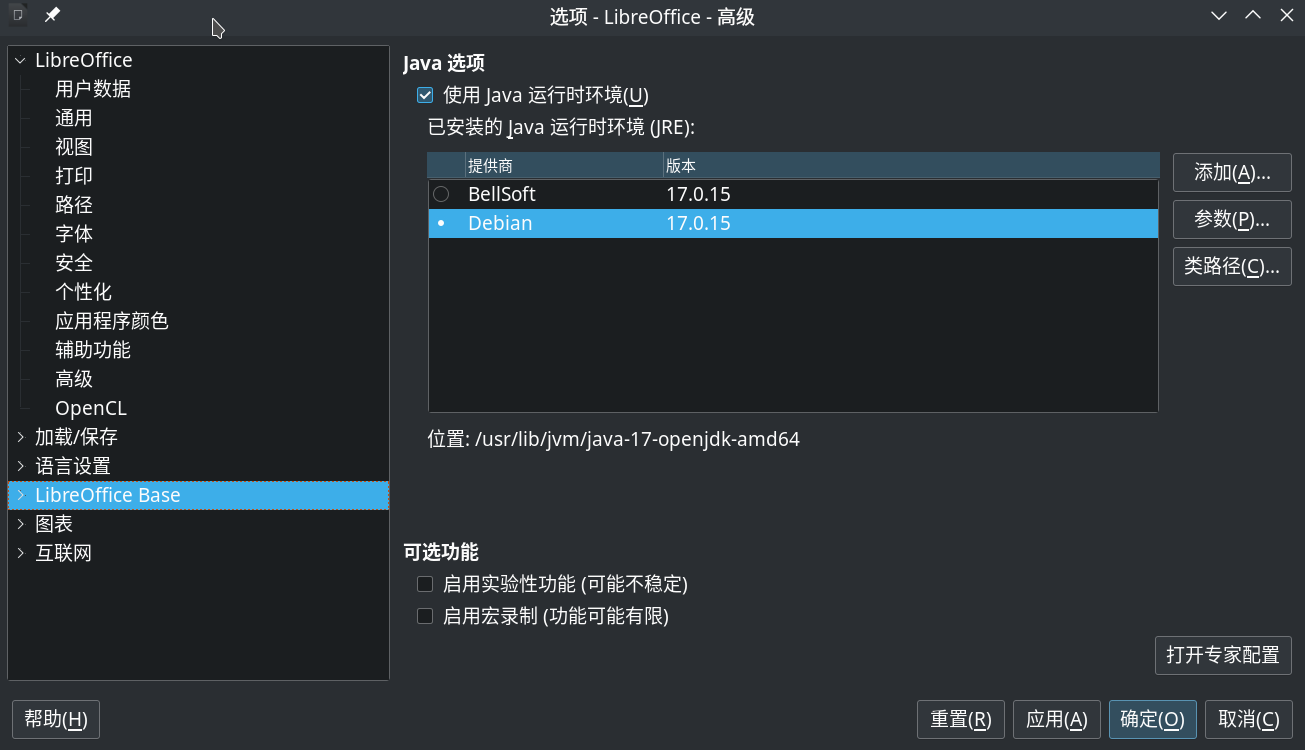Viewport: 1305px width, 750px height.
Task: Open 辅助功能 settings page
Action: pos(93,350)
